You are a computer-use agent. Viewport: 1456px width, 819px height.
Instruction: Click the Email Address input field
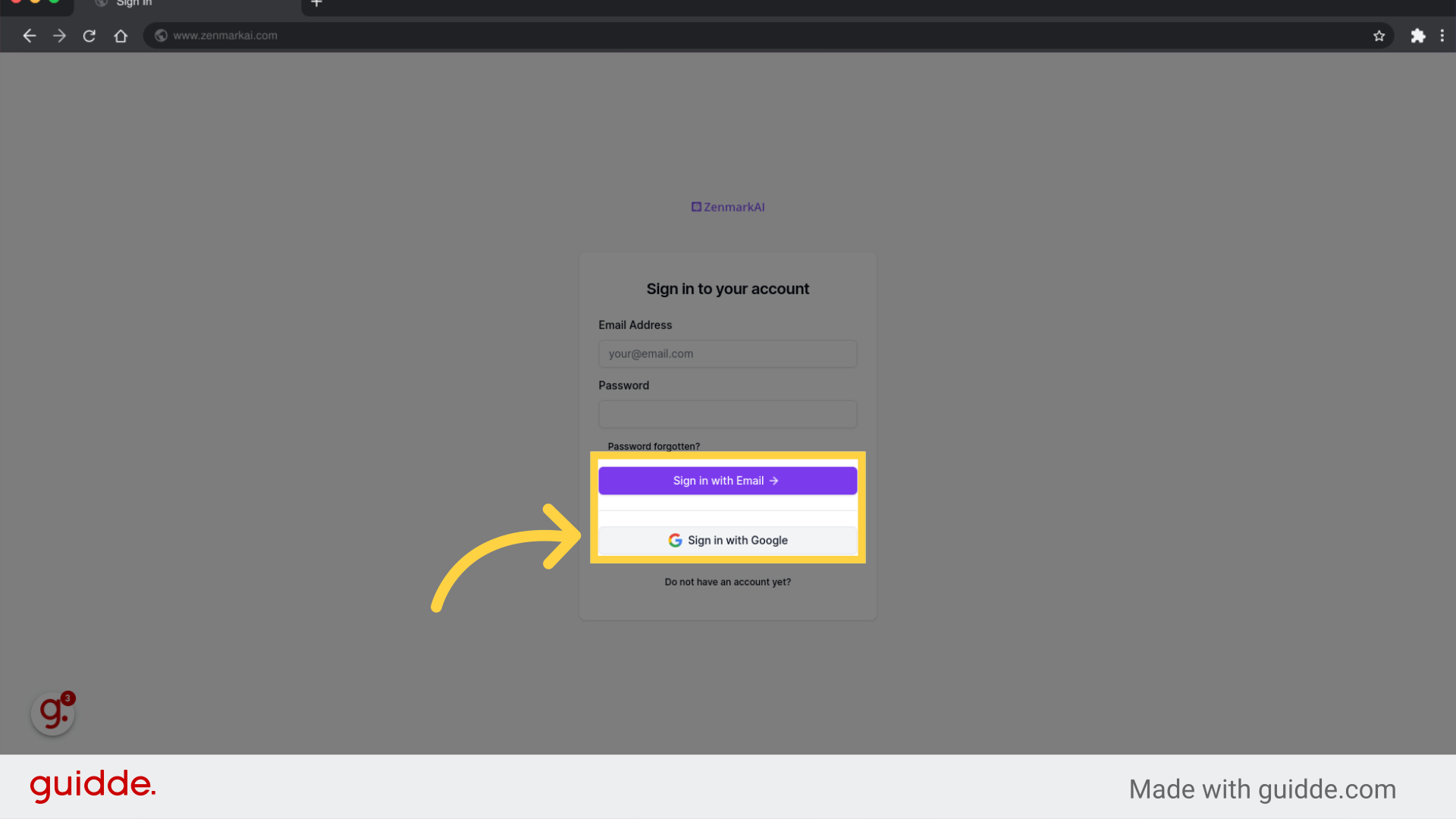[x=728, y=354]
